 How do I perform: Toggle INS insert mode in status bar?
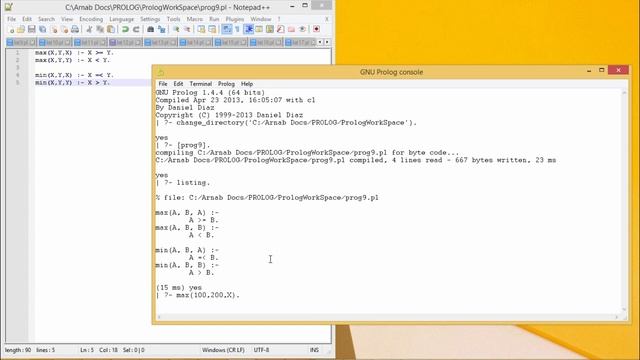pyautogui.click(x=314, y=350)
